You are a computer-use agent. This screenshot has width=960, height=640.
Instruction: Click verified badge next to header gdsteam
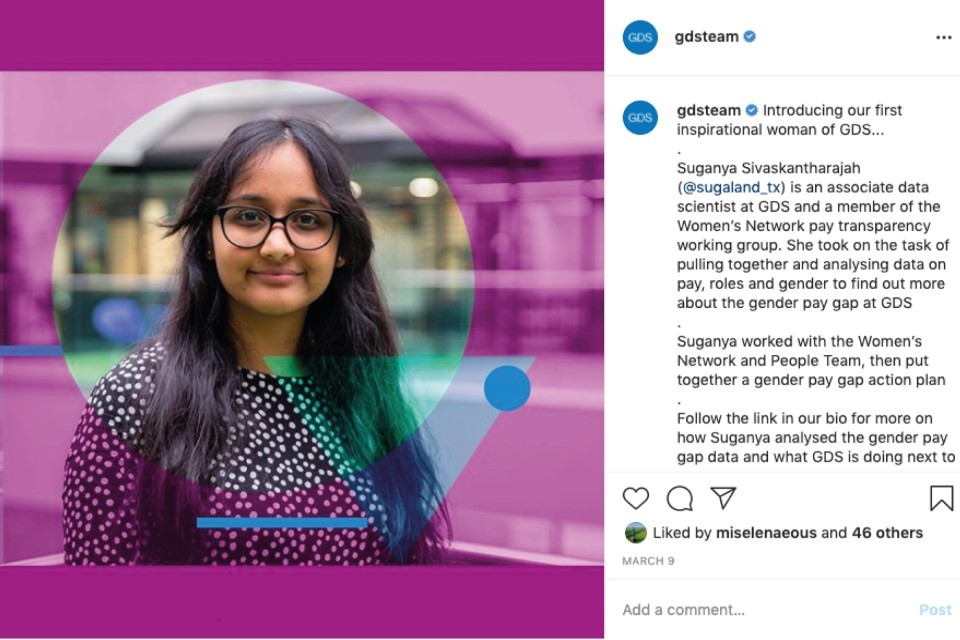point(749,37)
